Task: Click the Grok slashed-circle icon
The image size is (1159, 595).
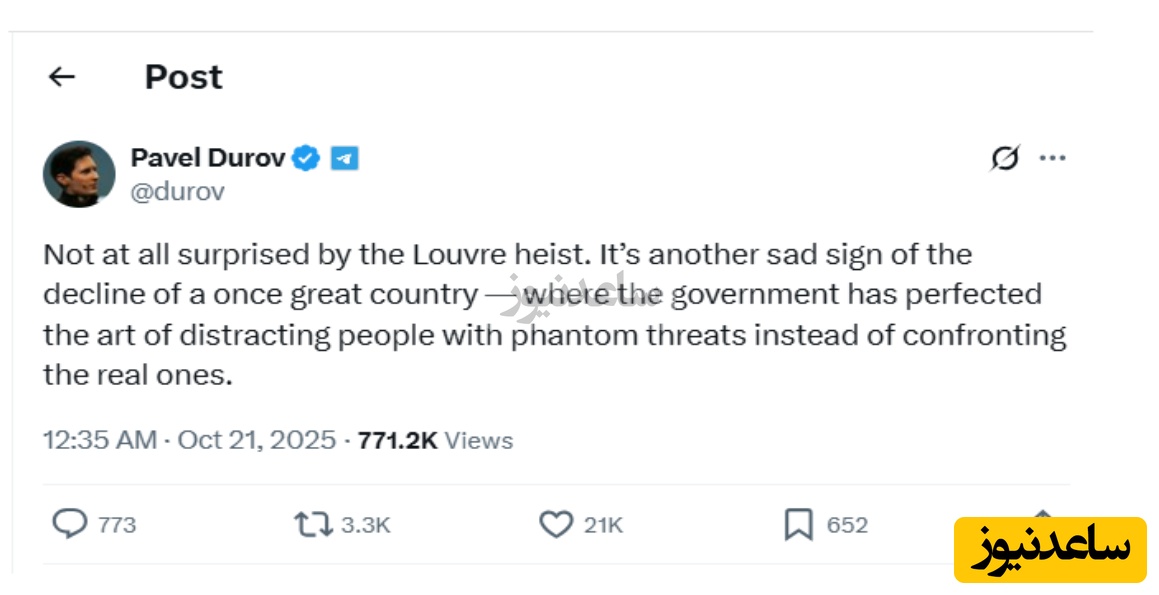Action: click(1005, 159)
